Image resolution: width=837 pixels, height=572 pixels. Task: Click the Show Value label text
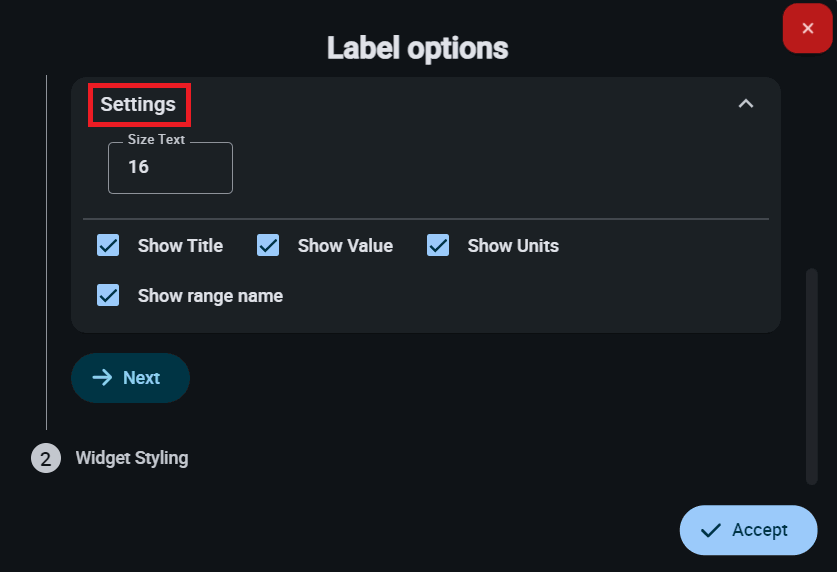(x=345, y=246)
